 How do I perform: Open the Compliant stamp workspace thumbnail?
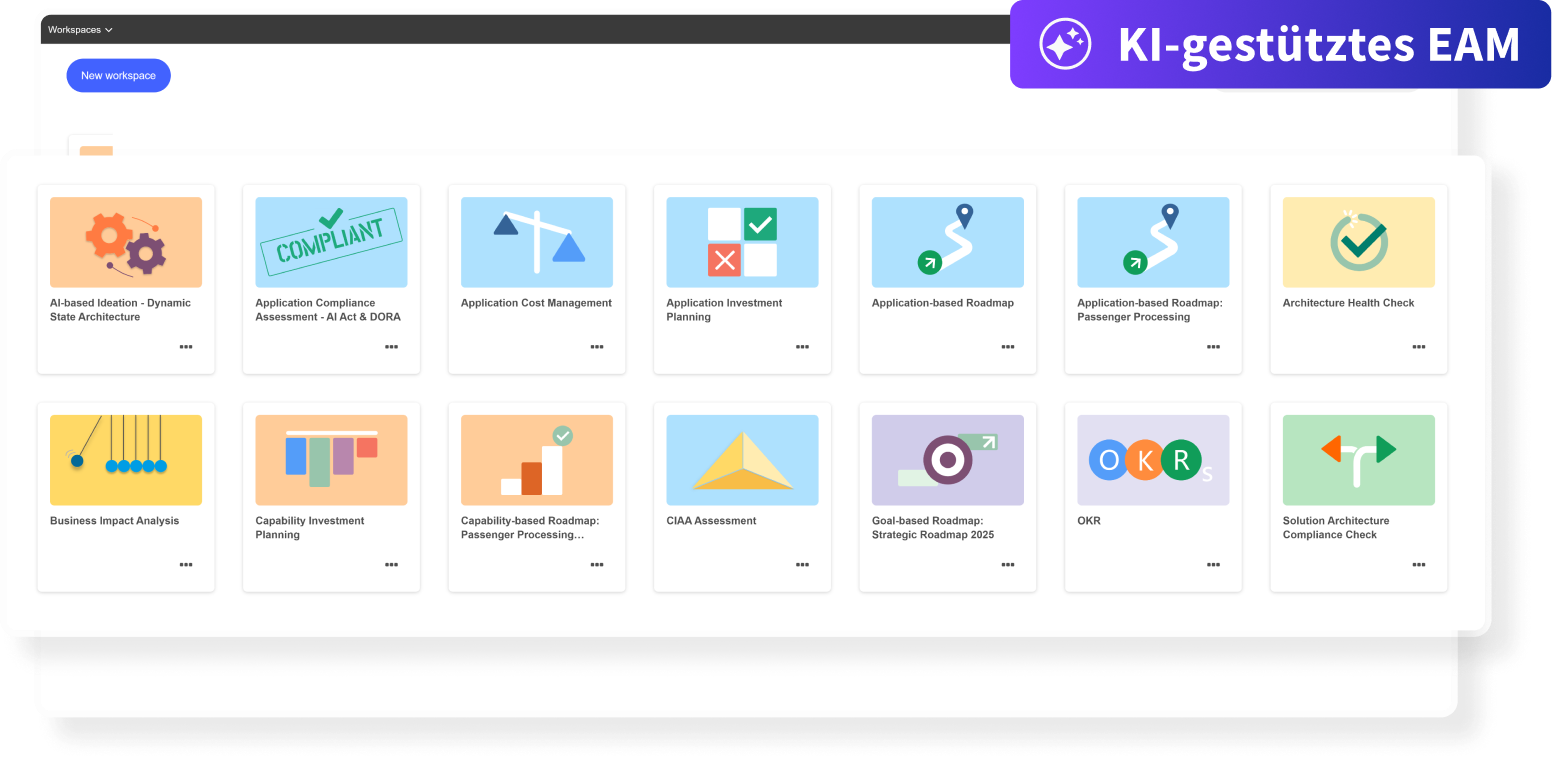pos(331,242)
